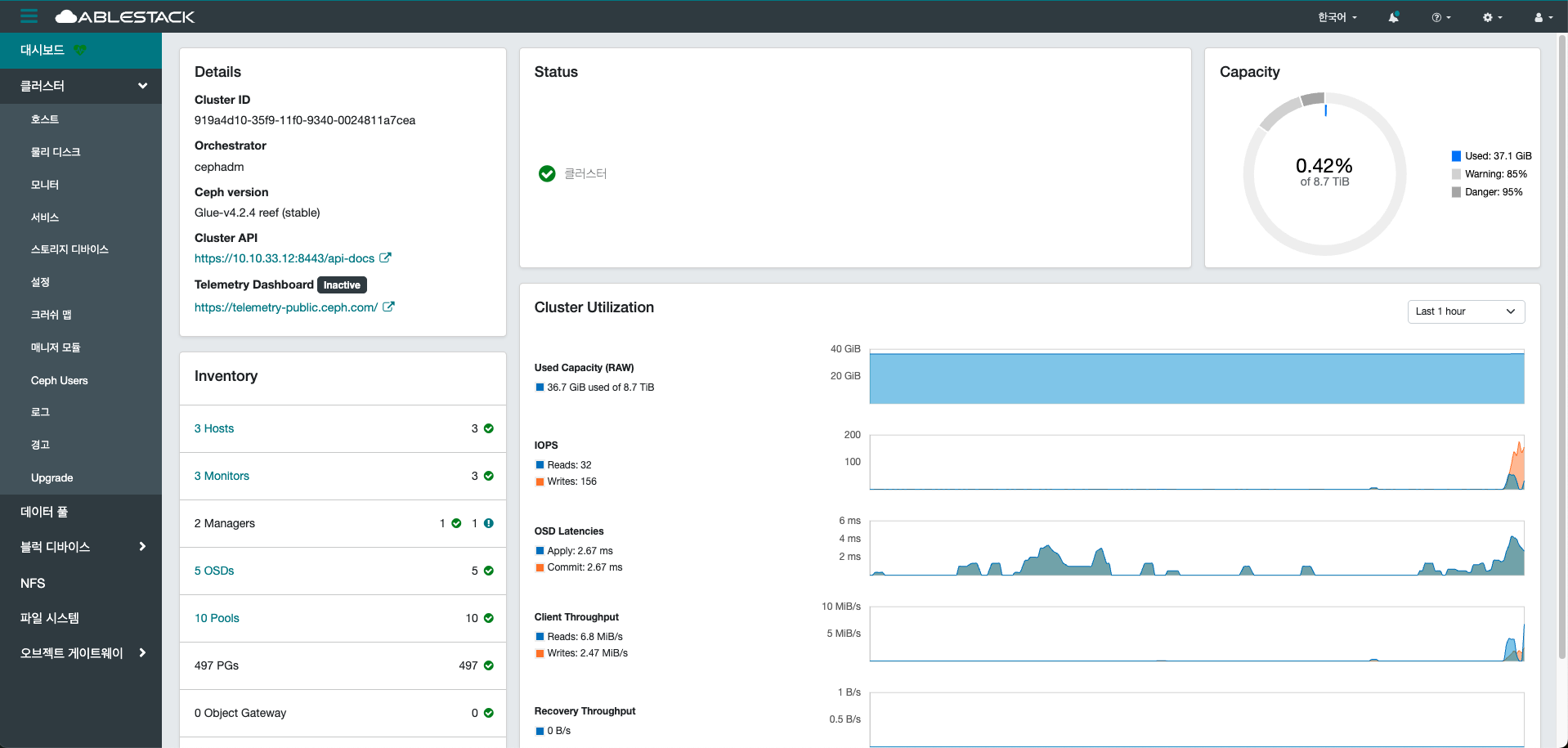1568x748 pixels.
Task: Click the external link icon beside Cluster API
Action: pos(385,258)
